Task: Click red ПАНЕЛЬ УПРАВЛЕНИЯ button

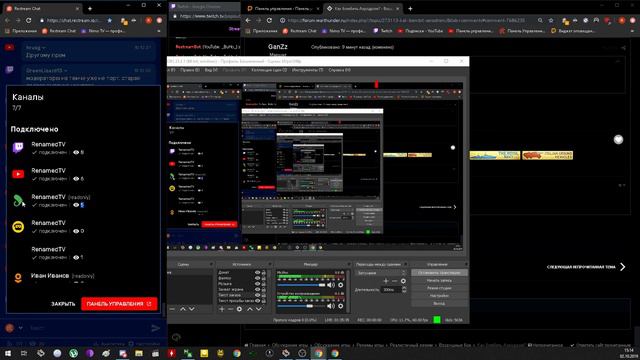Action: point(119,304)
